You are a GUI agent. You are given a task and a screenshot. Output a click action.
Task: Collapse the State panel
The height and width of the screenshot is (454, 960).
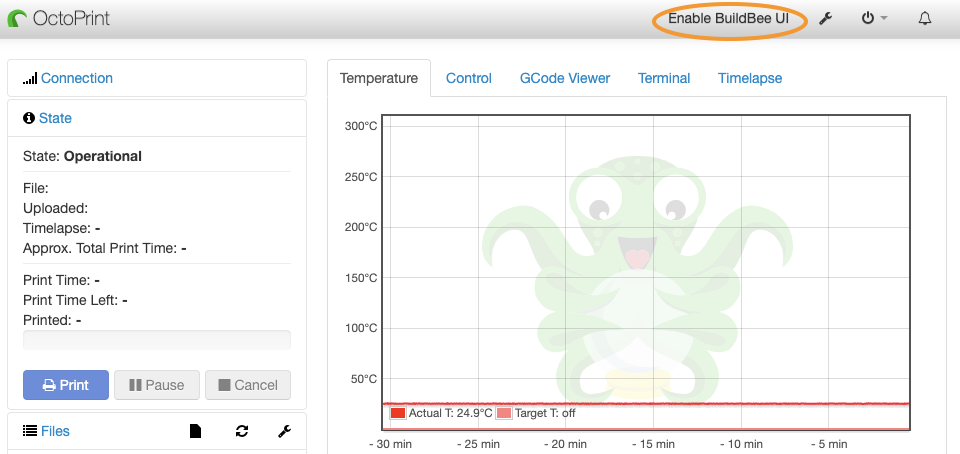click(x=55, y=118)
